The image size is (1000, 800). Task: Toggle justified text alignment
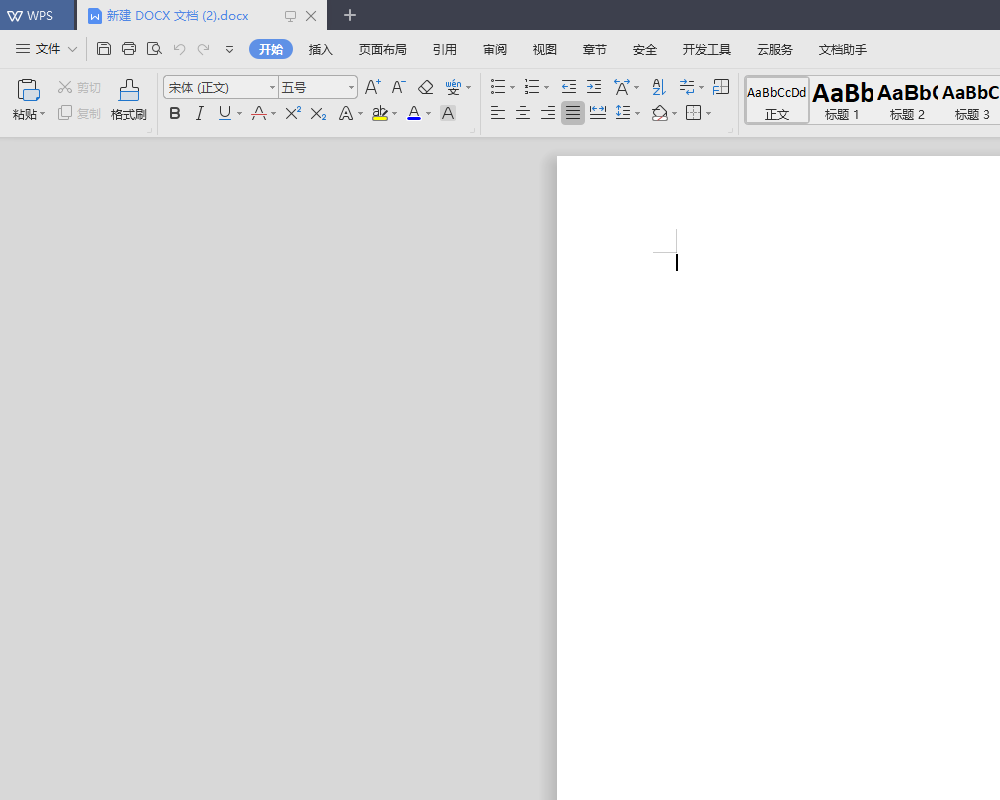(572, 113)
